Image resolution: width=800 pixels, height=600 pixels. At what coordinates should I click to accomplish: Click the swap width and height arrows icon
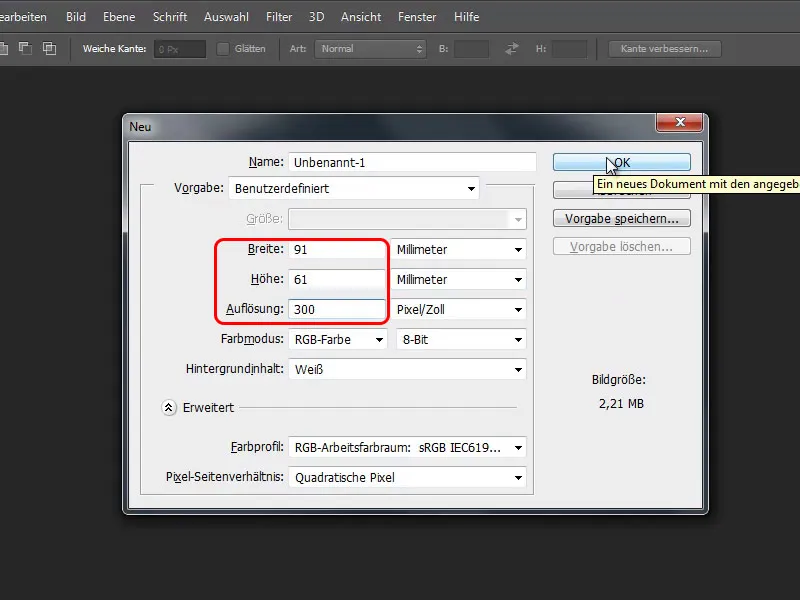(513, 46)
